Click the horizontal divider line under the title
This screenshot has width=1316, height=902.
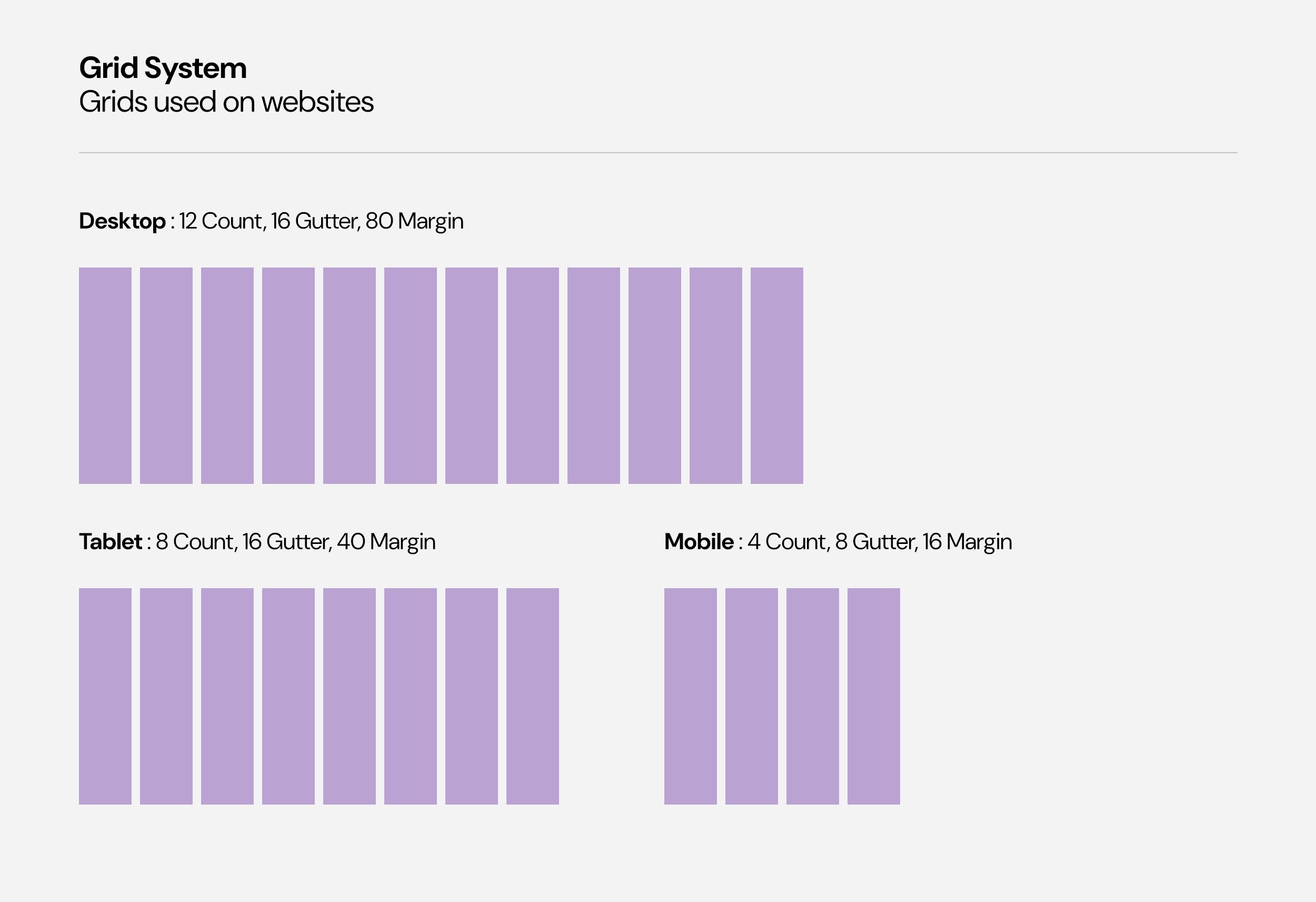point(658,152)
